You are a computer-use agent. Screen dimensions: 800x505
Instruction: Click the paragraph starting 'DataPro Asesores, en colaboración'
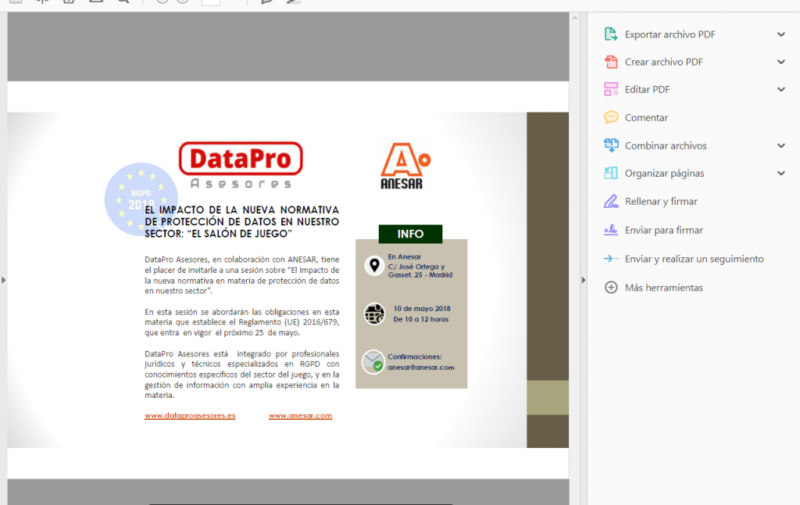click(x=242, y=275)
